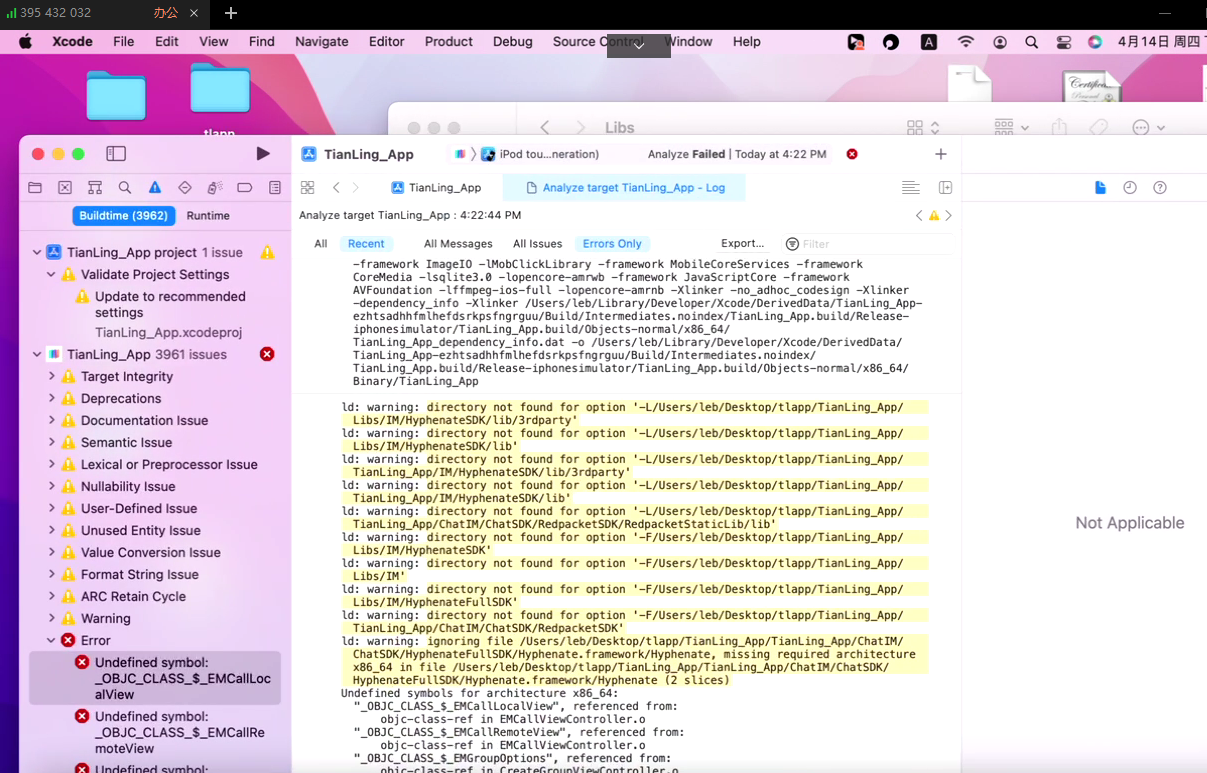Expand the Warning group

click(51, 619)
